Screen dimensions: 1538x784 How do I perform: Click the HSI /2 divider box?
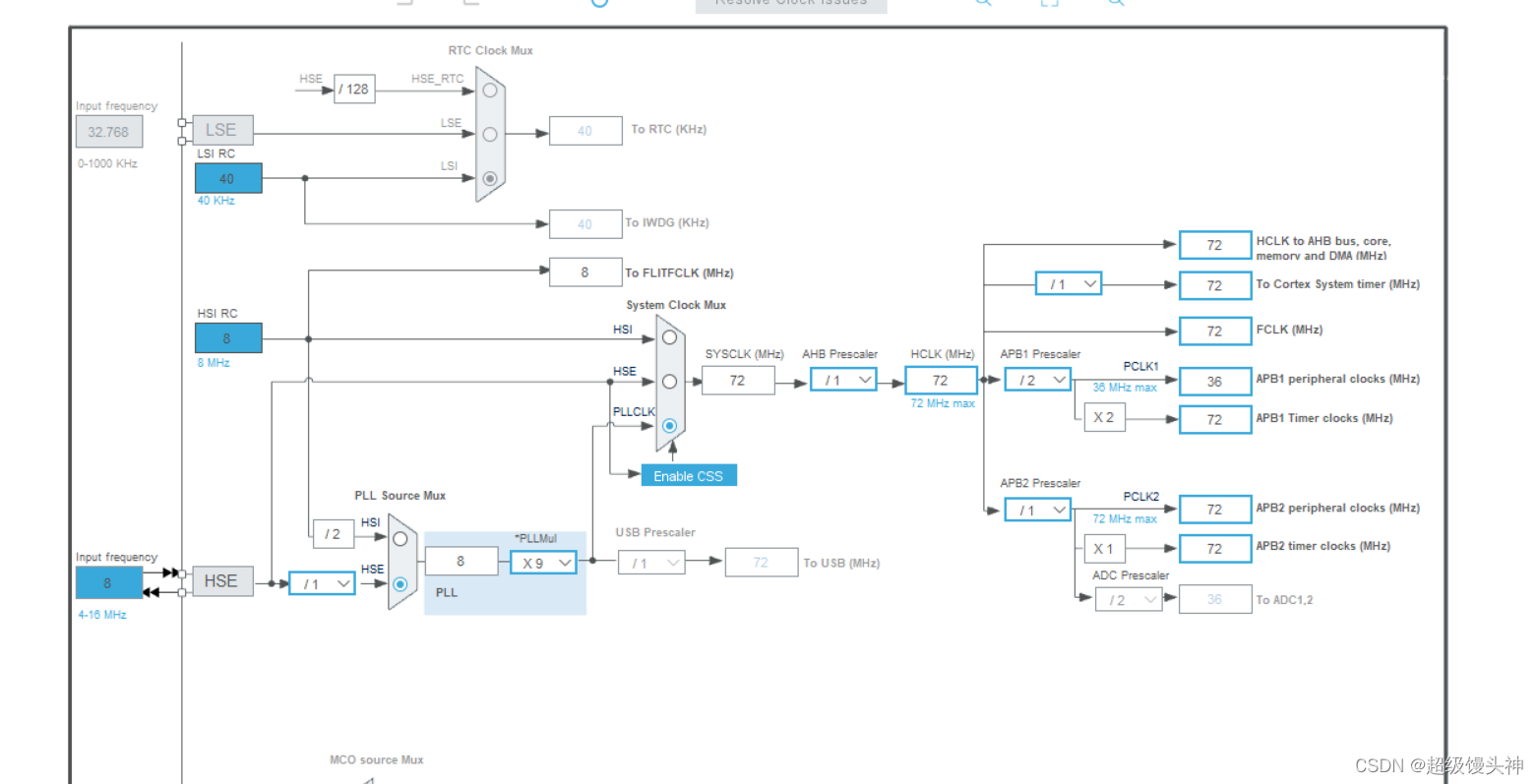click(333, 534)
